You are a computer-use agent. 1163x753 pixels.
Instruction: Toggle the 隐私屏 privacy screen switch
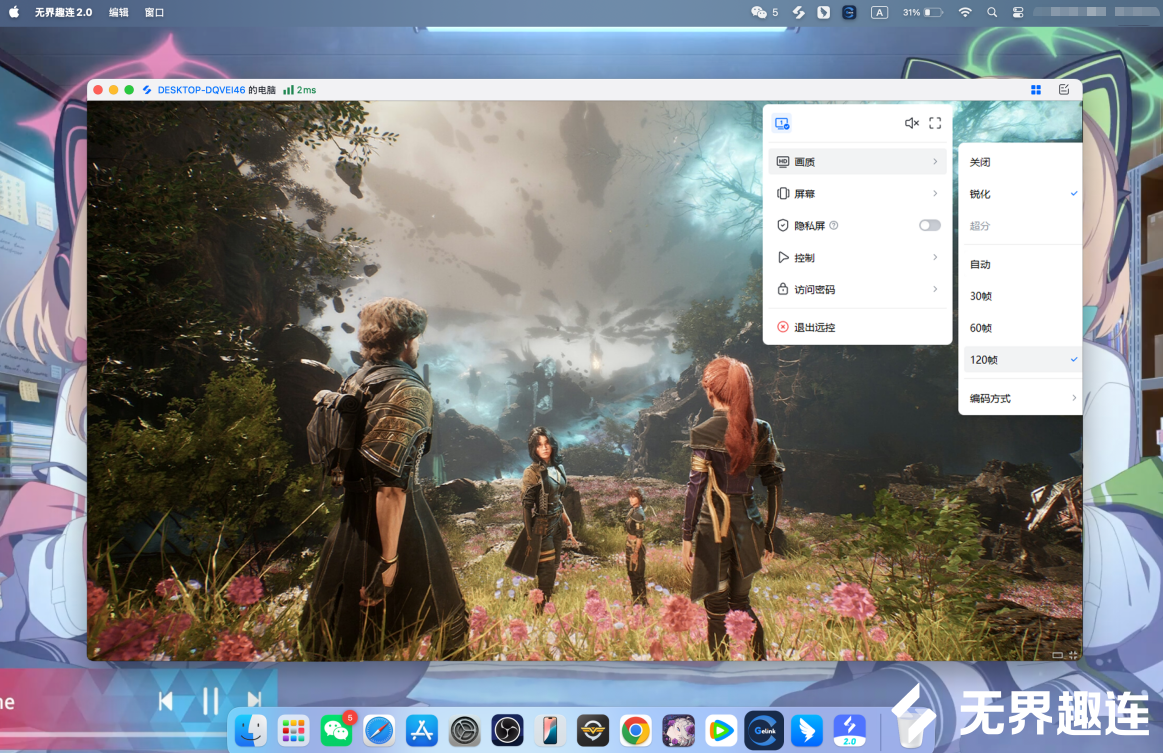coord(929,226)
